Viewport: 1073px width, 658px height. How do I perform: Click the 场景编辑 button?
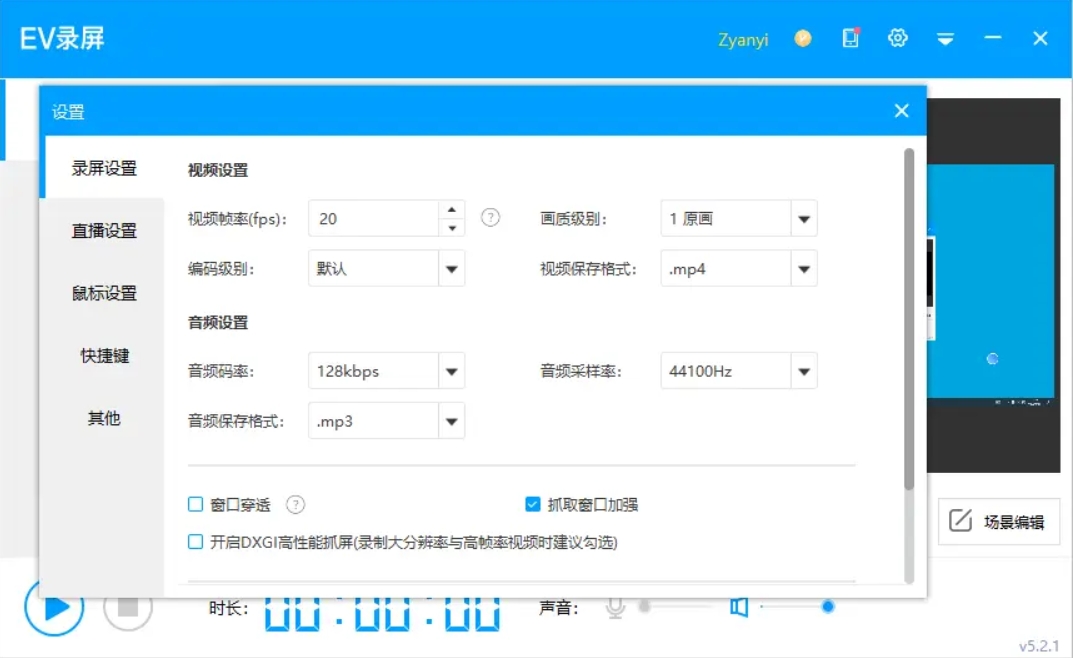pos(998,522)
